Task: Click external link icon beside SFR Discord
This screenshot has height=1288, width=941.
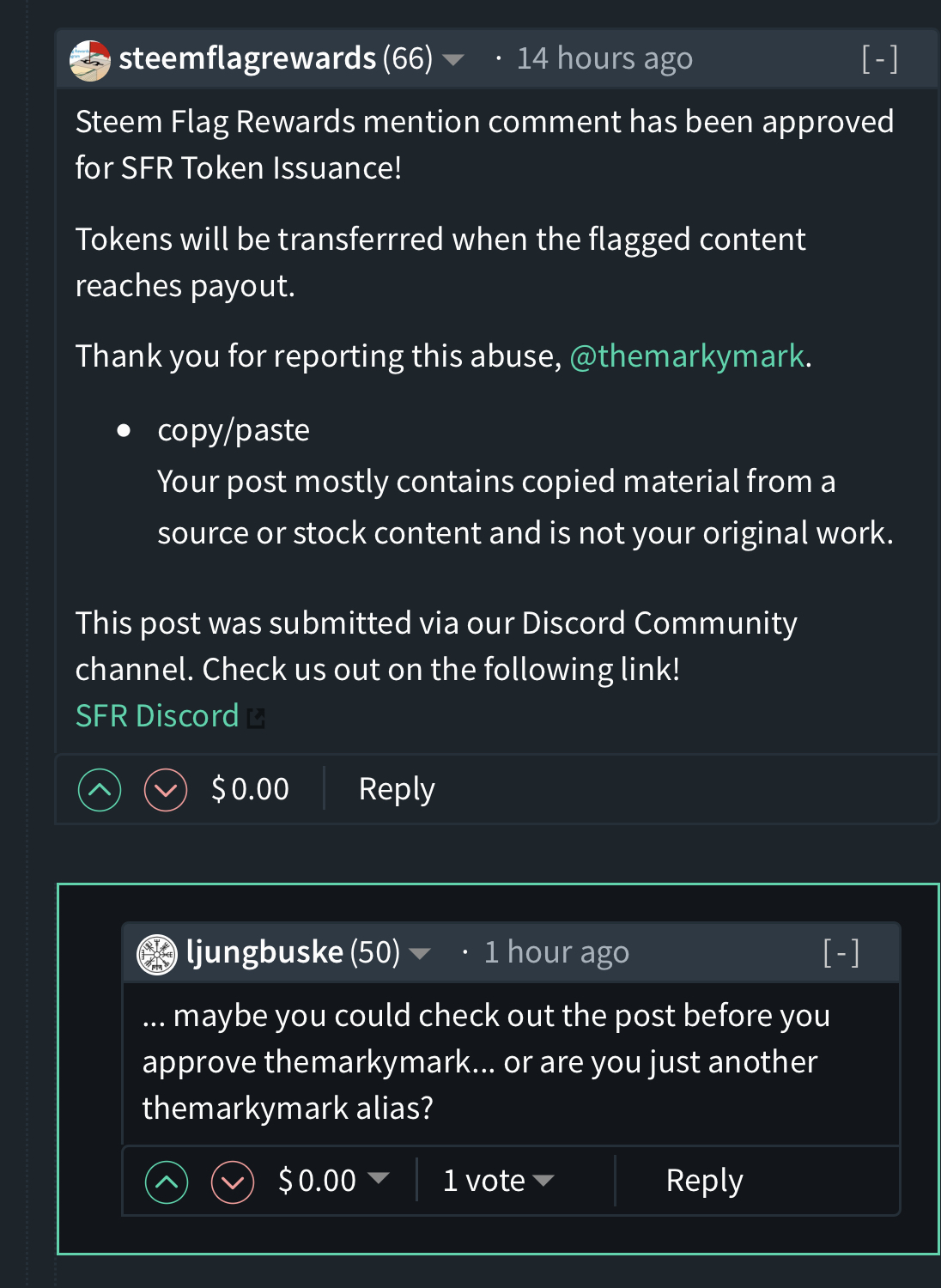Action: coord(256,718)
